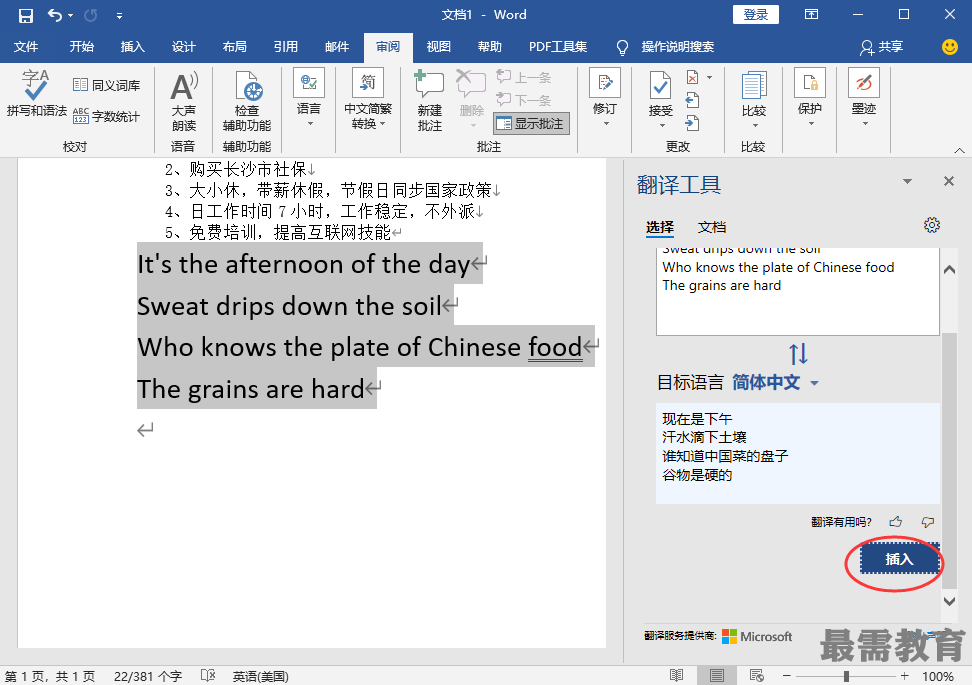
Task: Open Customize Quick Access Toolbar dropdown
Action: click(119, 15)
